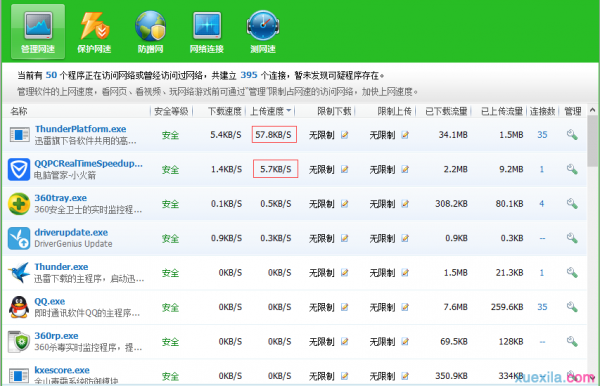Viewport: 600px width, 386px height.
Task: Sort list by 下载速度 column header
Action: coord(225,111)
